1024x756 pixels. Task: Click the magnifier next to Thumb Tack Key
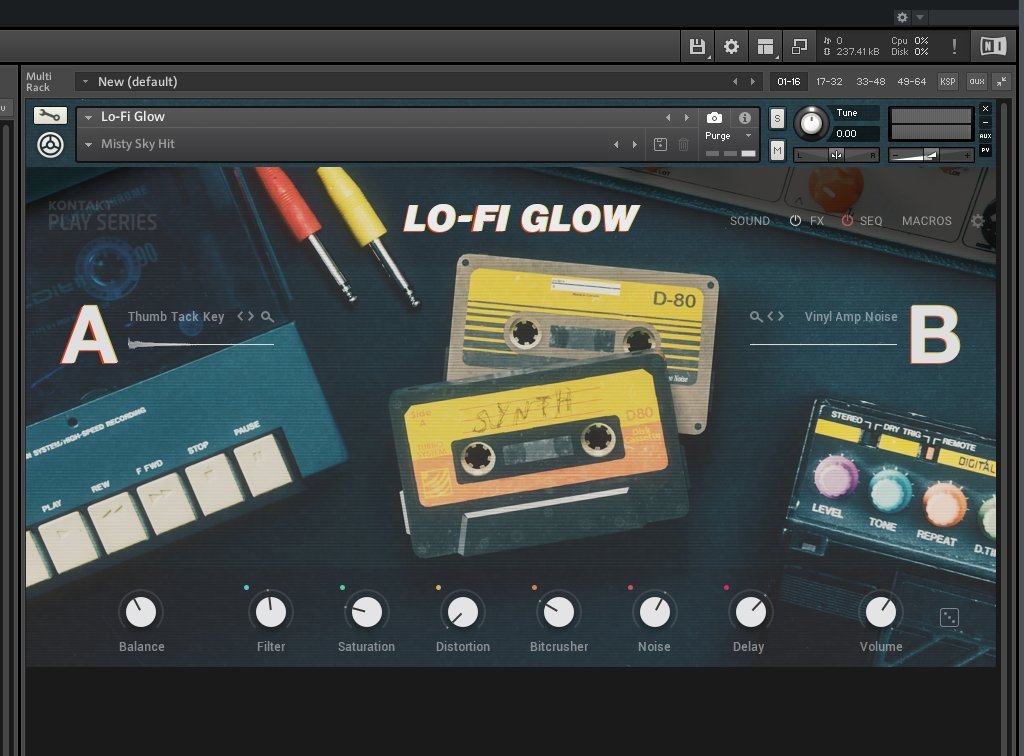(267, 317)
